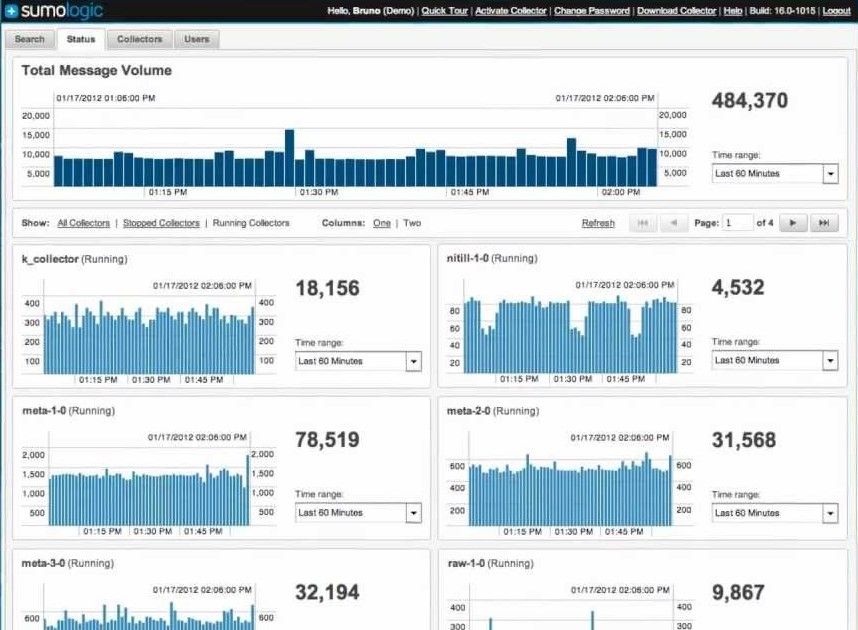Select Running Collectors filter

(251, 223)
